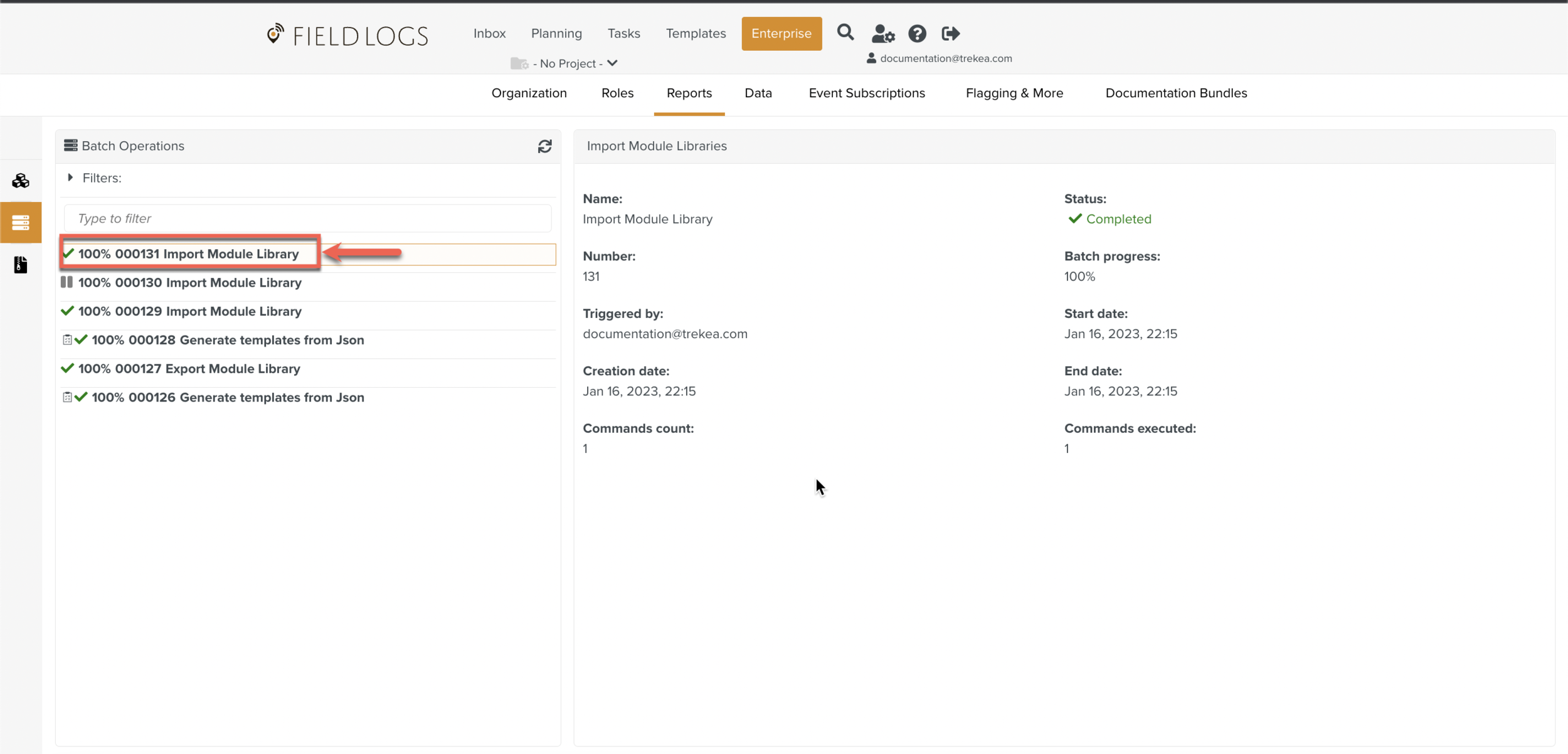The width and height of the screenshot is (1568, 754).
Task: Open the module cubes sidebar icon
Action: 21,181
